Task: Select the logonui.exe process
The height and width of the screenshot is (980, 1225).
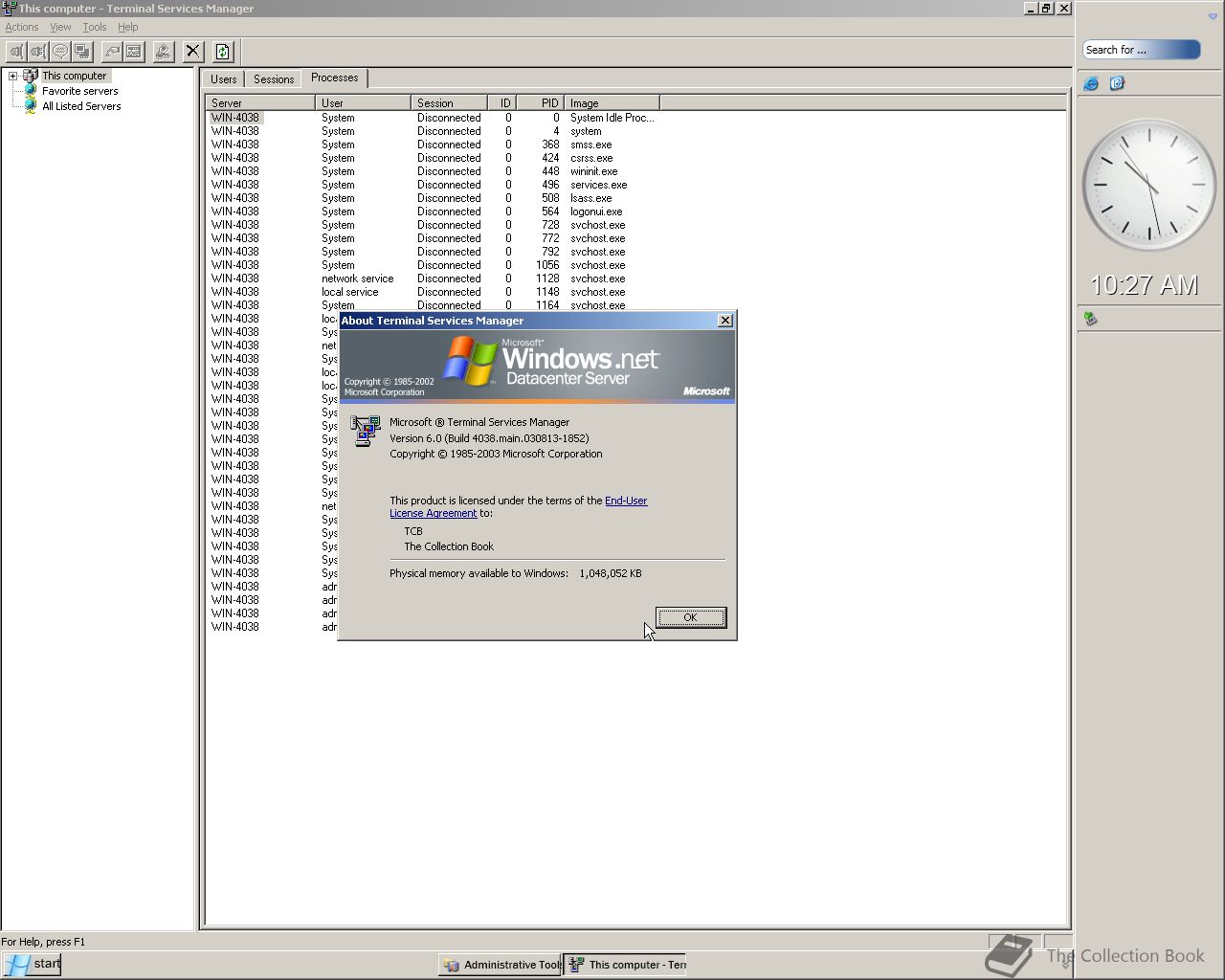Action: (433, 212)
